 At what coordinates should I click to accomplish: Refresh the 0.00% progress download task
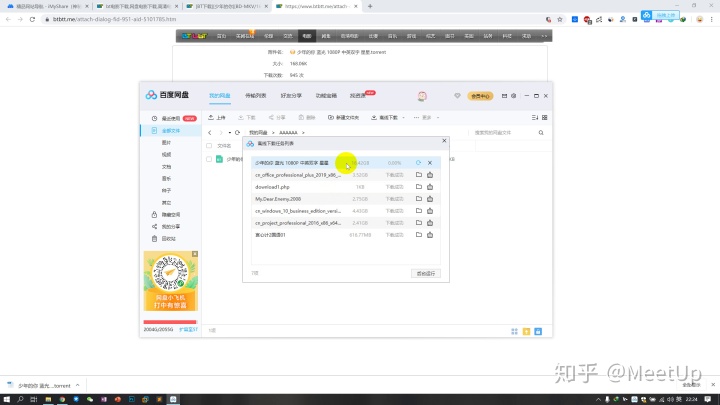[x=418, y=163]
